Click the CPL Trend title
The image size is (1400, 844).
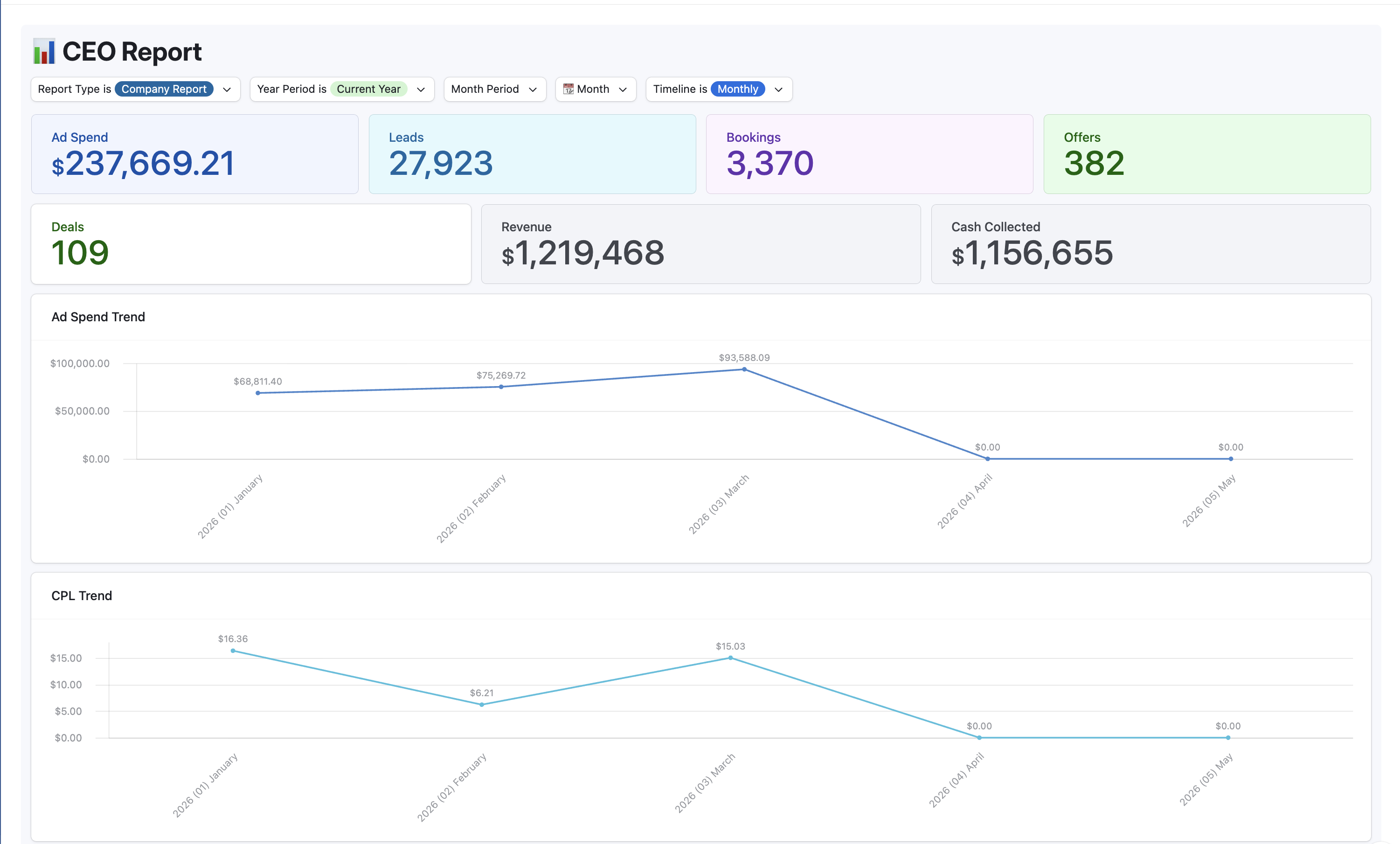tap(82, 596)
